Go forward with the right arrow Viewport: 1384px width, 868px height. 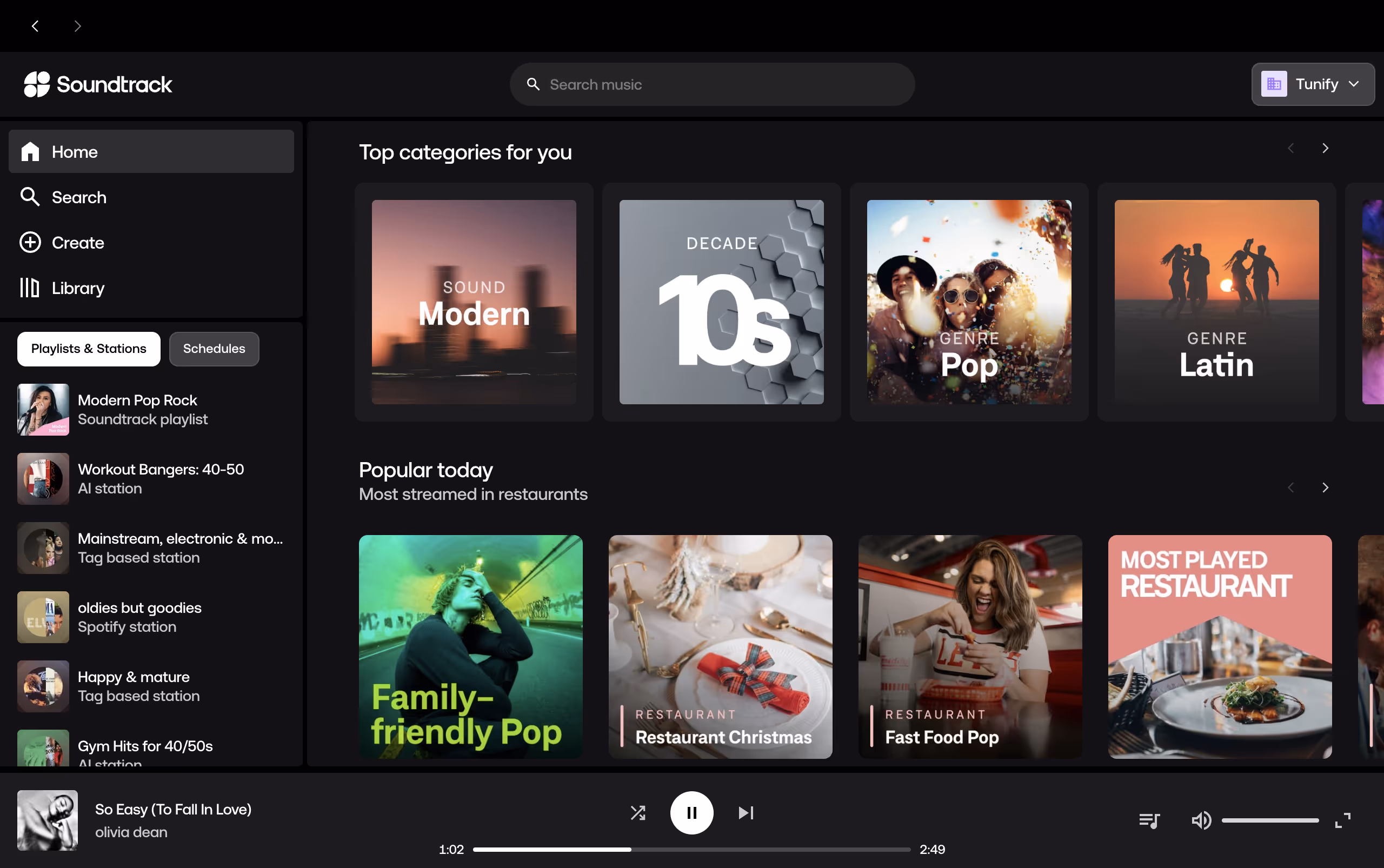[77, 26]
